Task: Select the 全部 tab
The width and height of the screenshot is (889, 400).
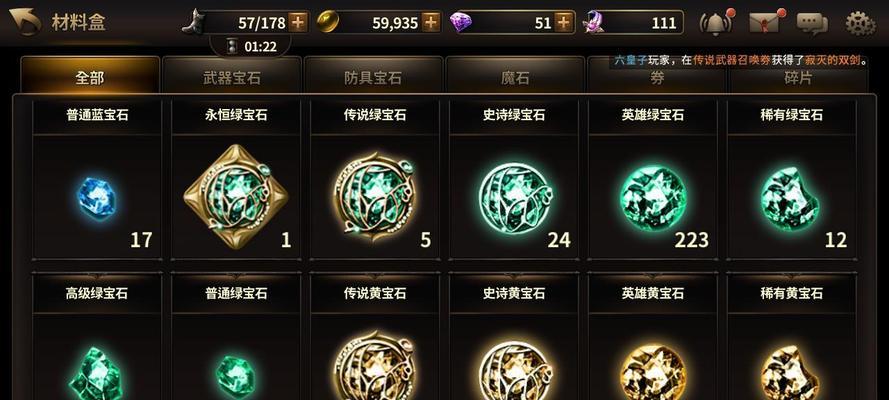Action: click(x=90, y=75)
